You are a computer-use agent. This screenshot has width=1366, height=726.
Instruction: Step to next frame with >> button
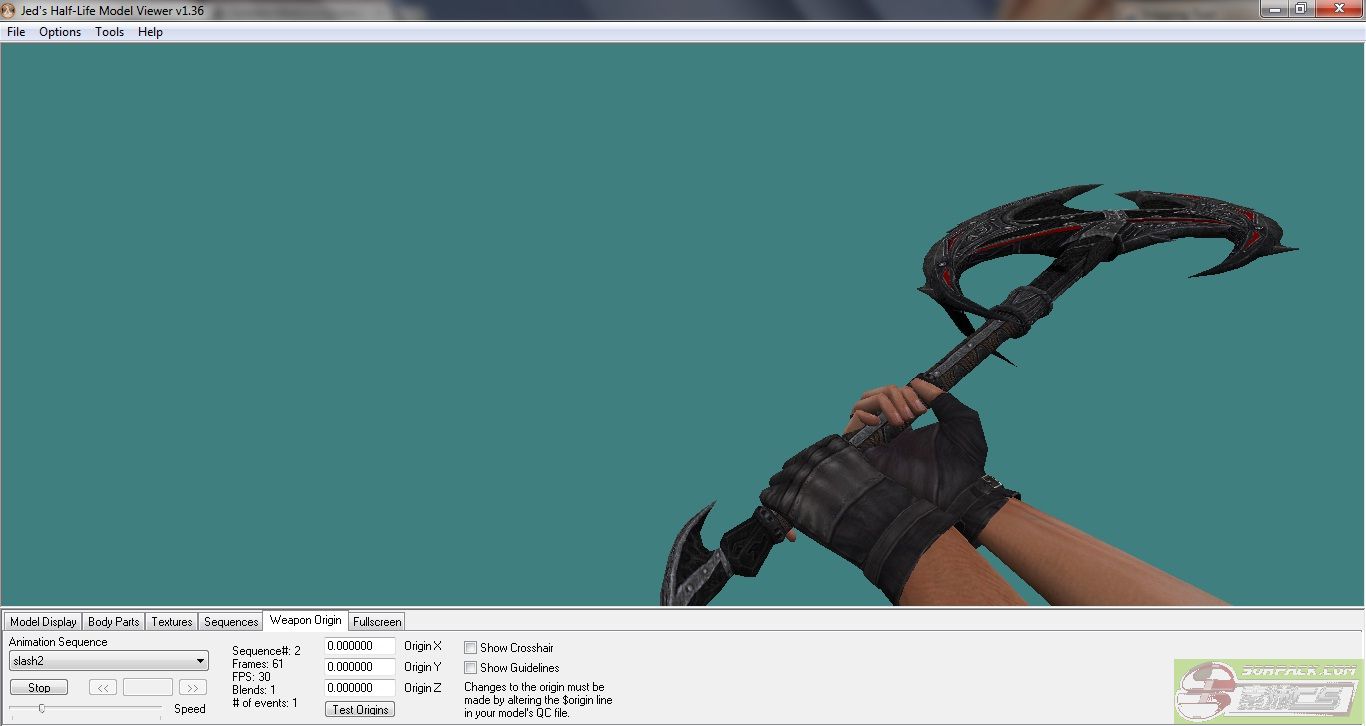click(x=192, y=687)
